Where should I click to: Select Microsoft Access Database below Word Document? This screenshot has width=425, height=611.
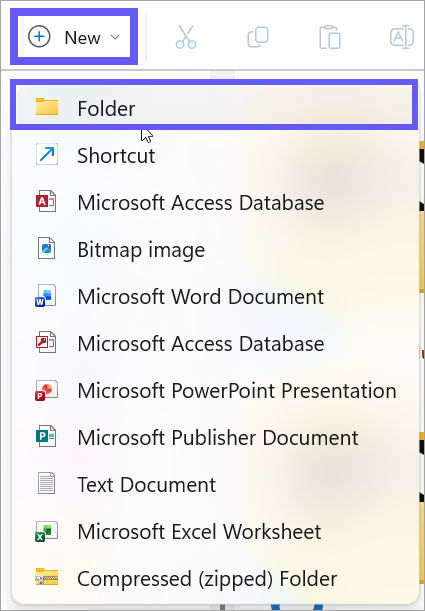tap(214, 343)
